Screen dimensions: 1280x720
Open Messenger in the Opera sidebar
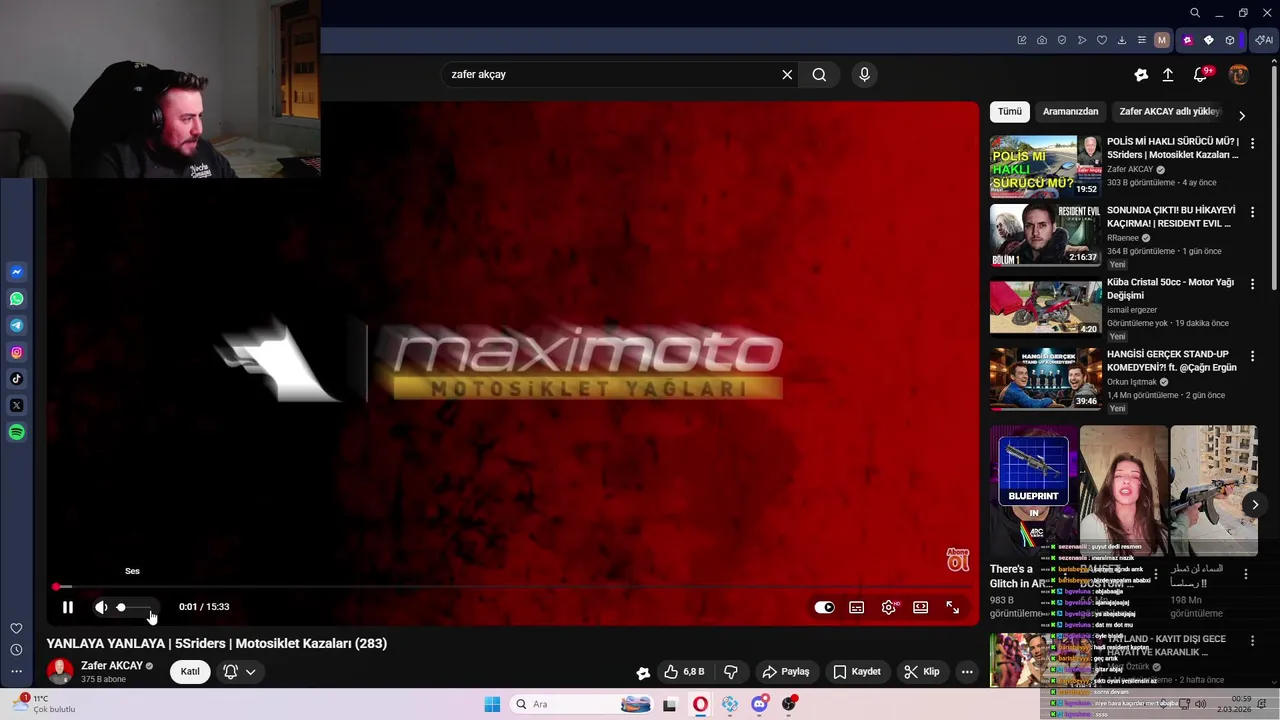(x=17, y=272)
